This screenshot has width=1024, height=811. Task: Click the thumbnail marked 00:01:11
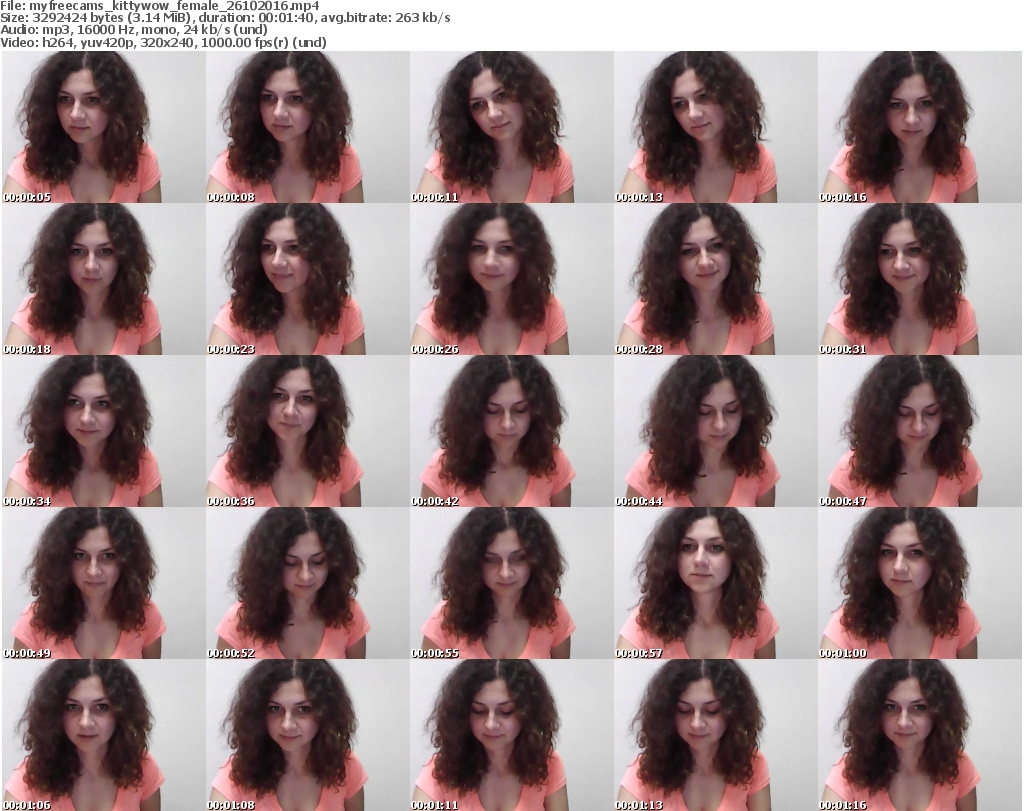point(511,735)
